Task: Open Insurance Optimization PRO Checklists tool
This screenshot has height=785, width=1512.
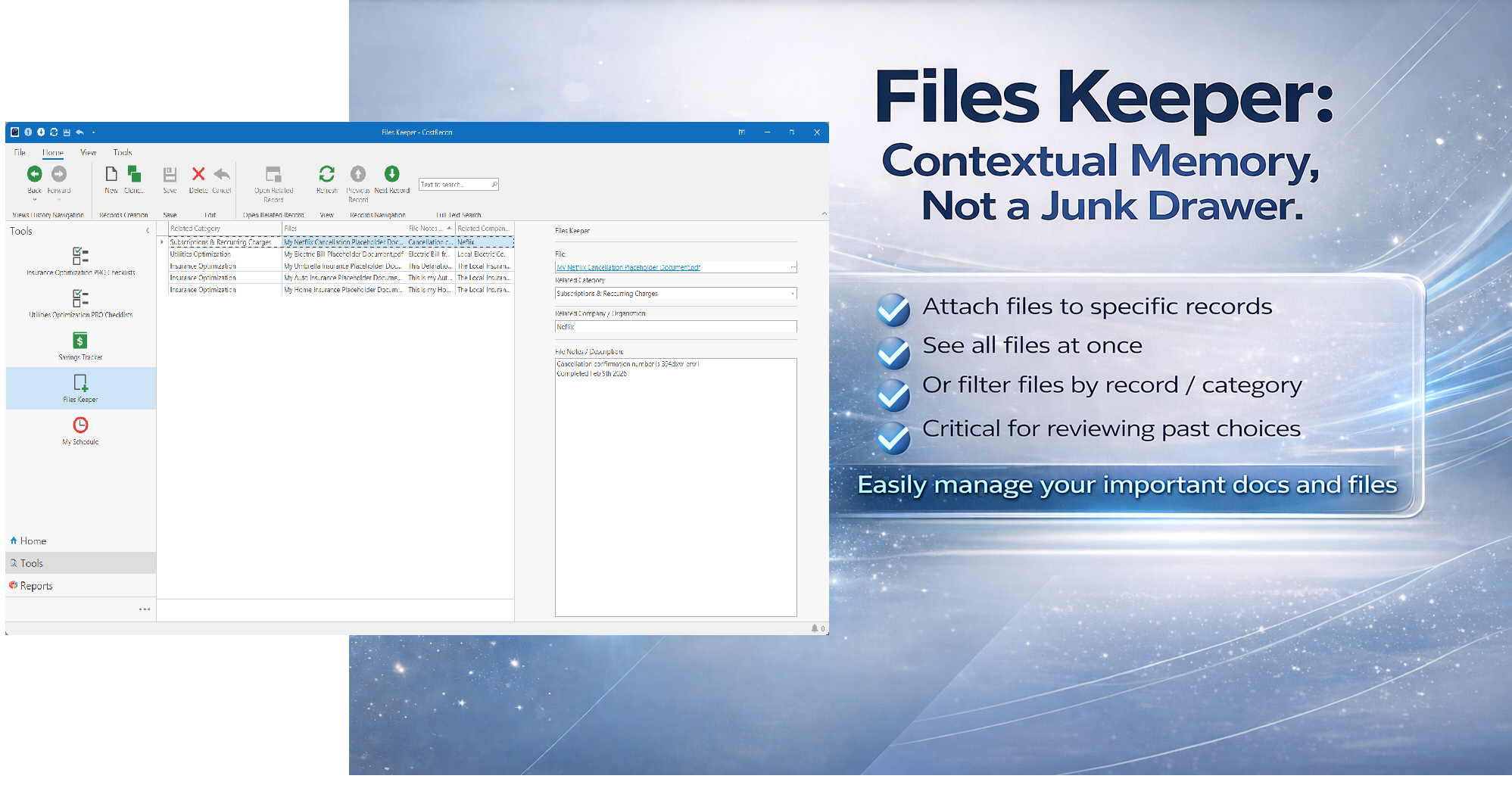Action: tap(80, 257)
